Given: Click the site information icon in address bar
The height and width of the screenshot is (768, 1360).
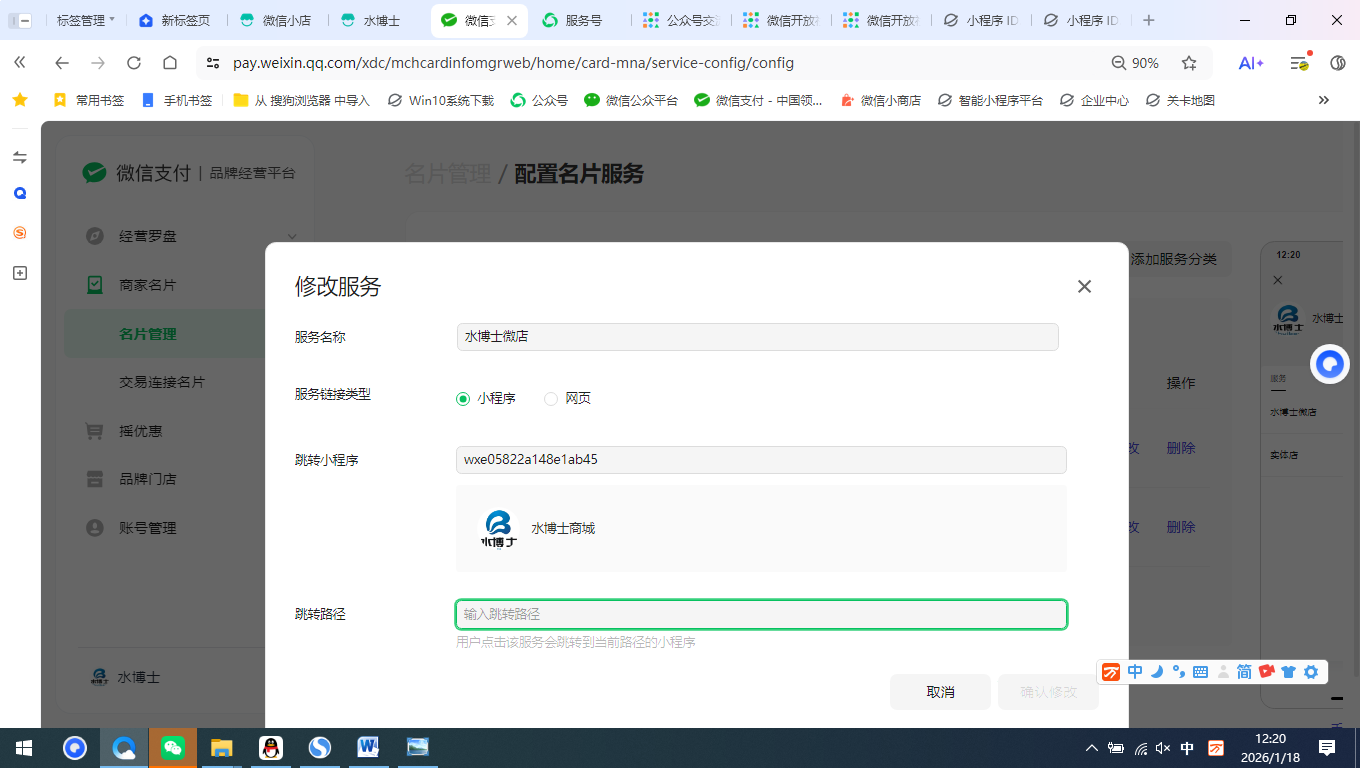Looking at the screenshot, I should [x=212, y=63].
